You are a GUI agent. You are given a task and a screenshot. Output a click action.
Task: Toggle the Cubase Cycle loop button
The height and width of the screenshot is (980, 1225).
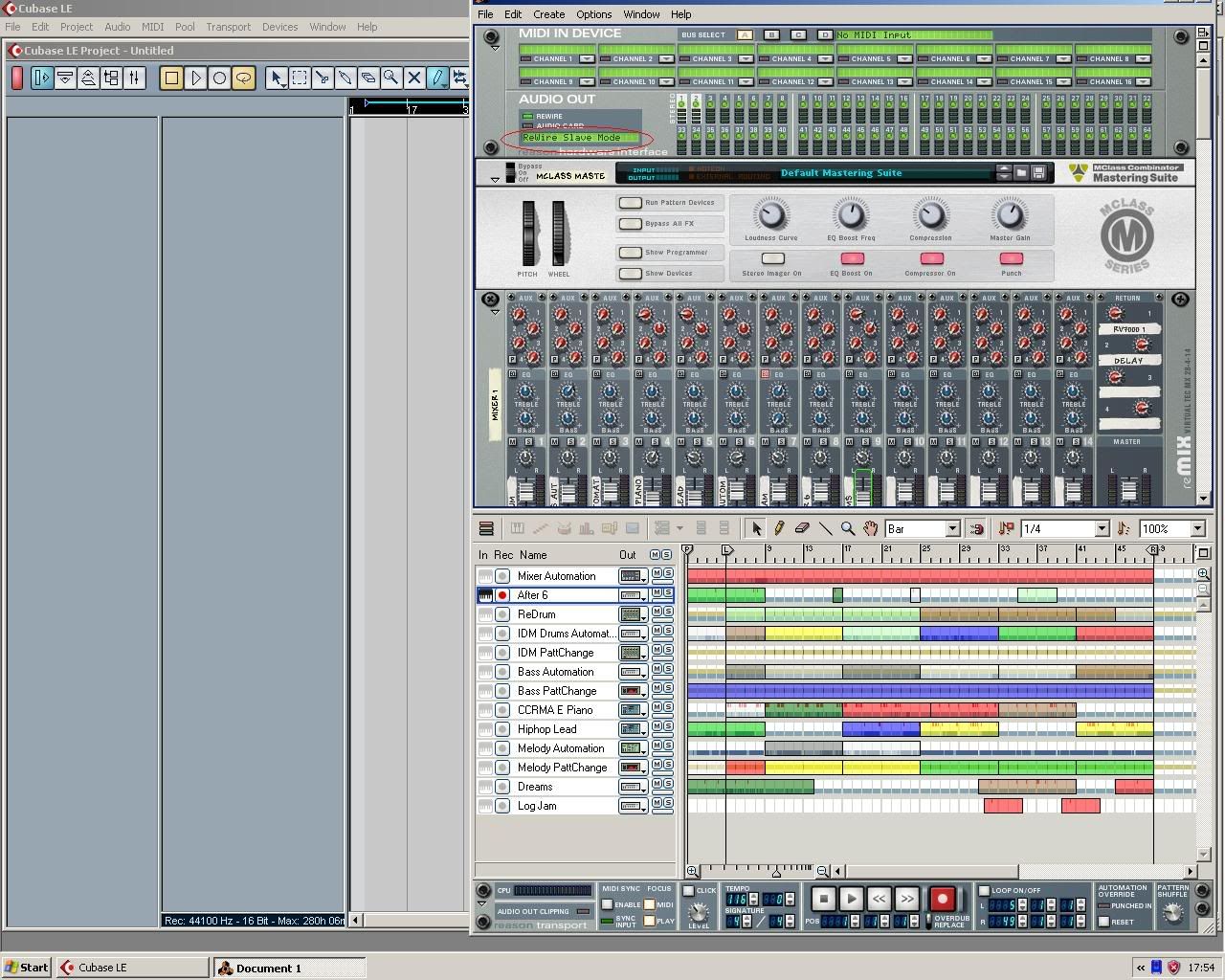point(243,78)
